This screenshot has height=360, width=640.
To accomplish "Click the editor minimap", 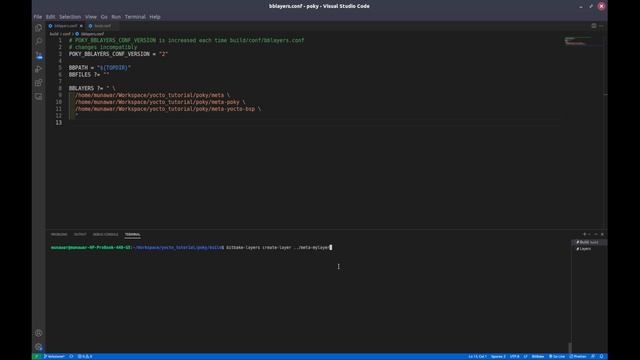I will click(x=583, y=40).
